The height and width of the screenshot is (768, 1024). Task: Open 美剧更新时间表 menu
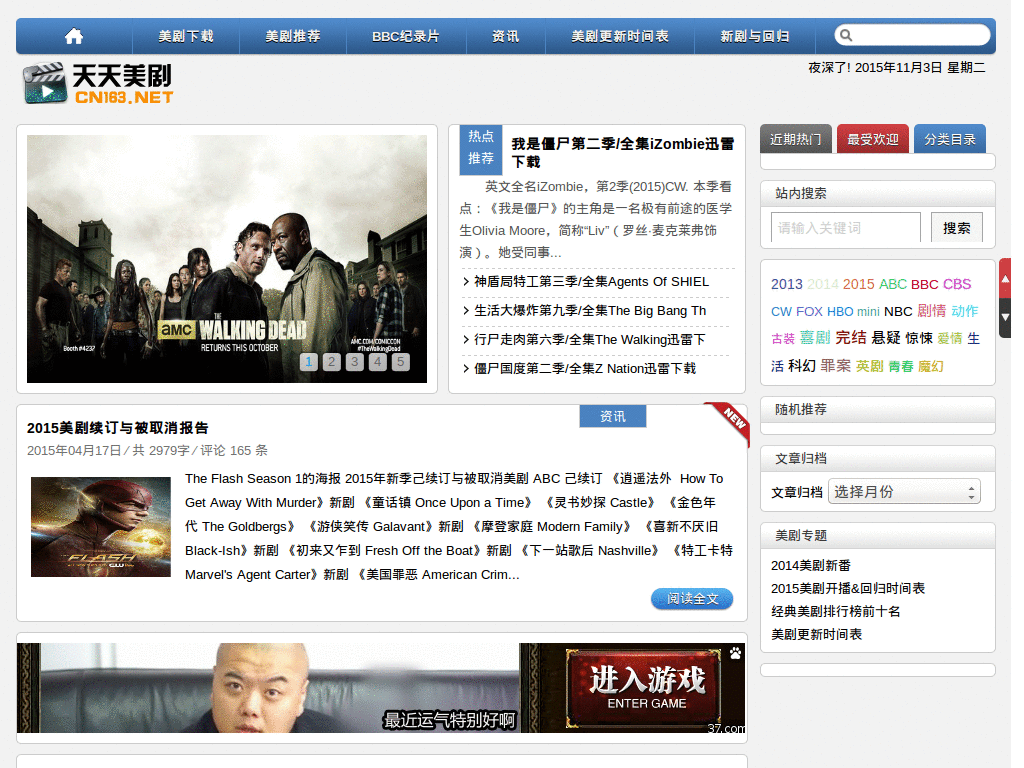click(x=620, y=37)
